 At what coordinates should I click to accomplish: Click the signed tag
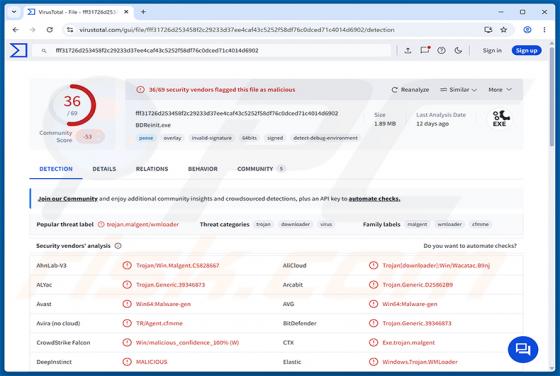pyautogui.click(x=275, y=138)
